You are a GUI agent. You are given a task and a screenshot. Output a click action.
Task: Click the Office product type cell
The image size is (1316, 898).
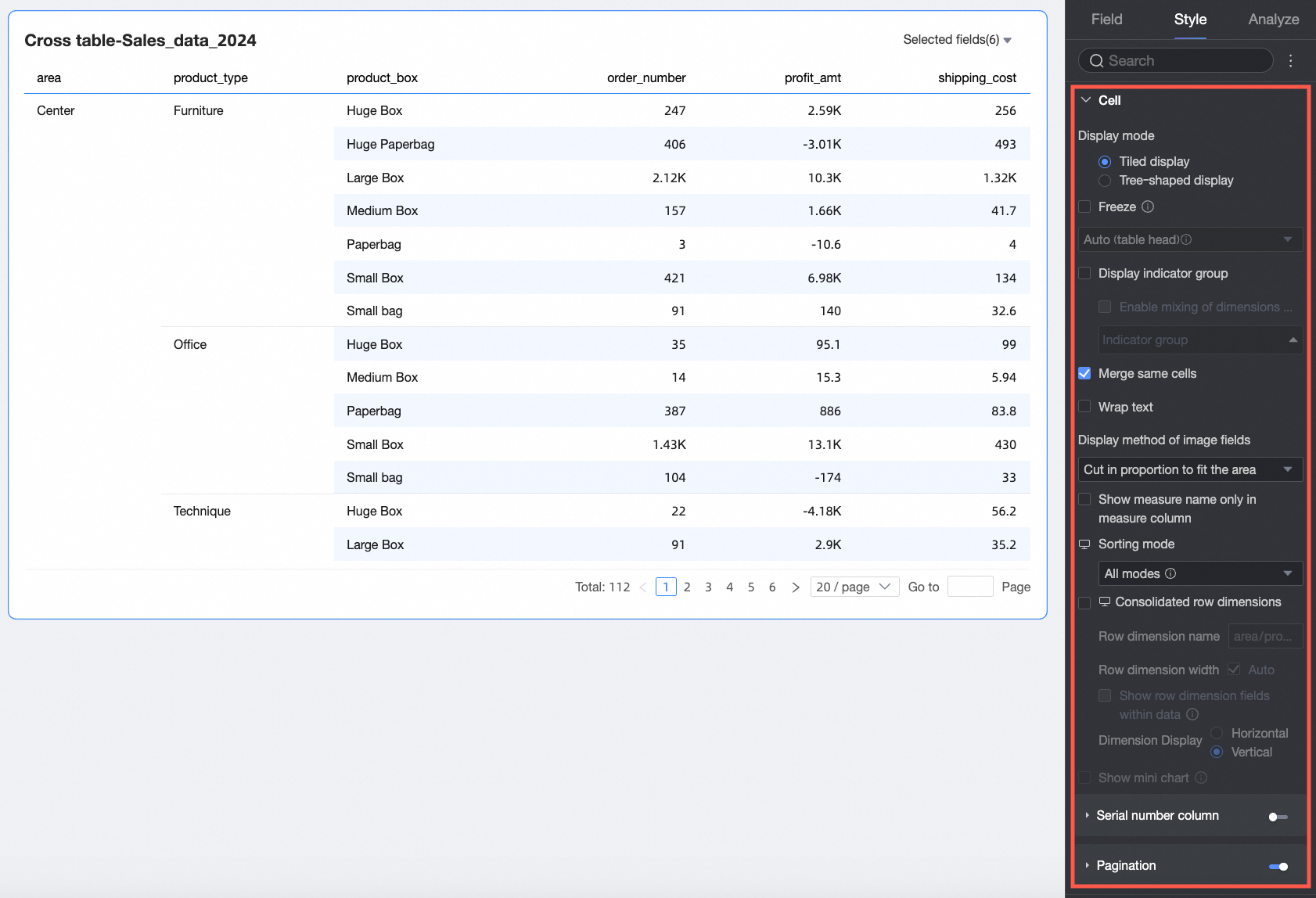(190, 345)
